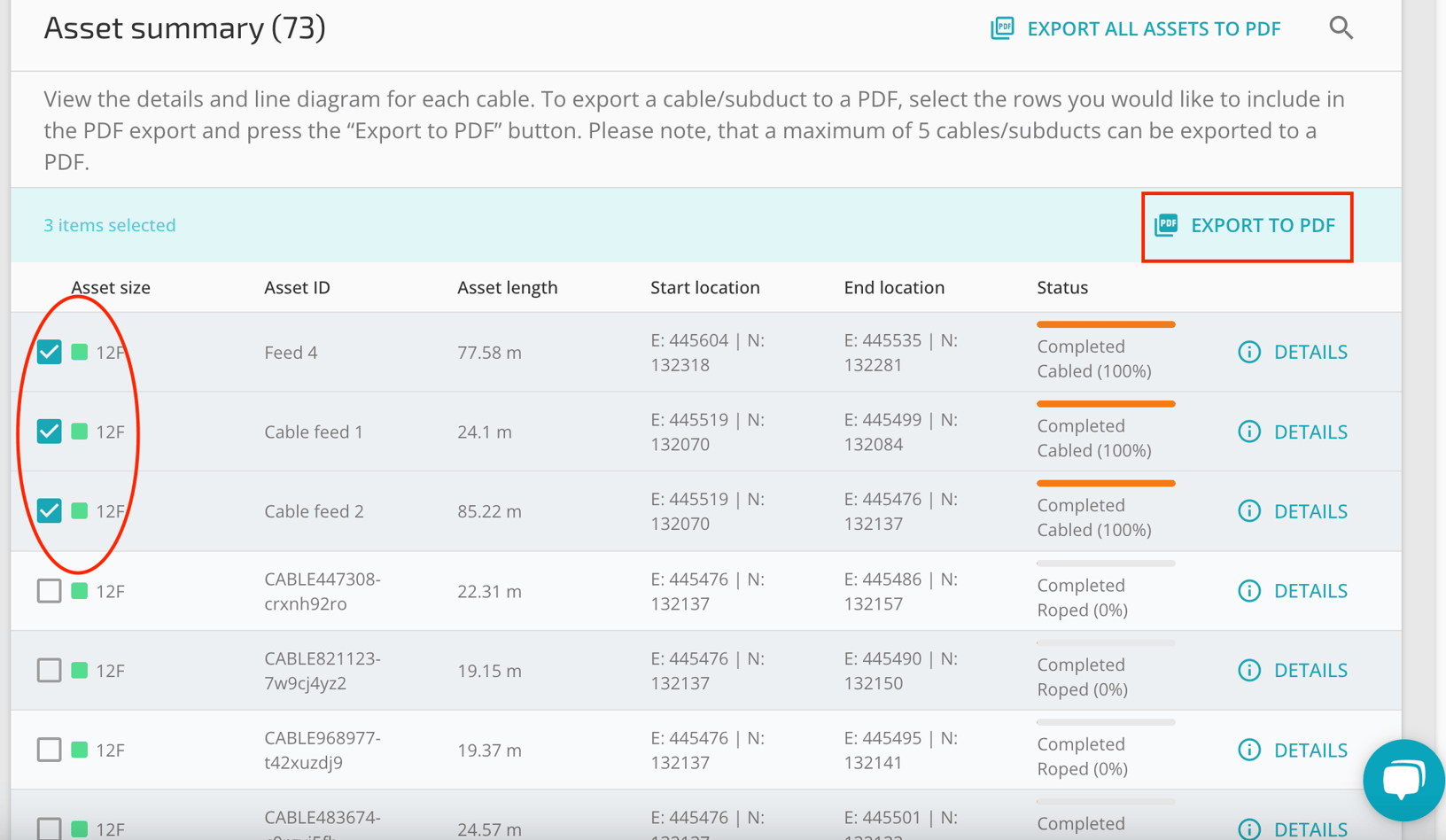This screenshot has width=1446, height=840.
Task: Click the orange progress bar for Cable feed 1
Action: coord(1106,404)
